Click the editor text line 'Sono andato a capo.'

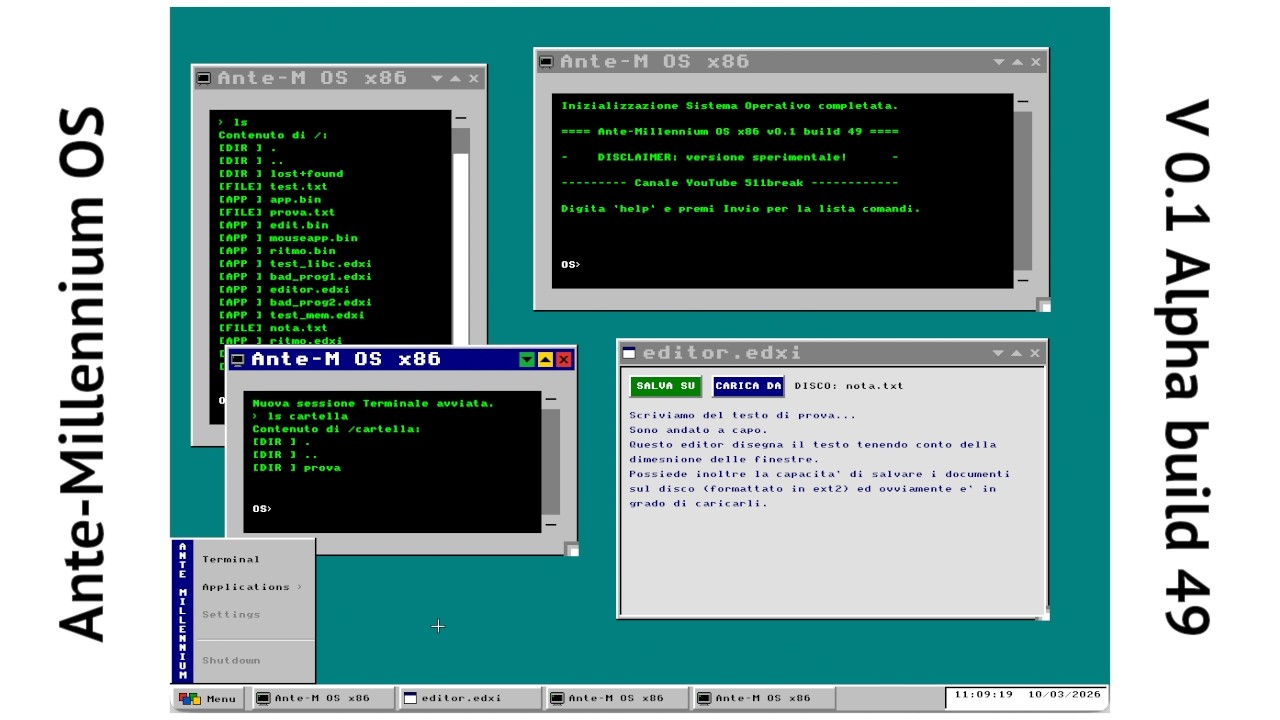tap(698, 430)
